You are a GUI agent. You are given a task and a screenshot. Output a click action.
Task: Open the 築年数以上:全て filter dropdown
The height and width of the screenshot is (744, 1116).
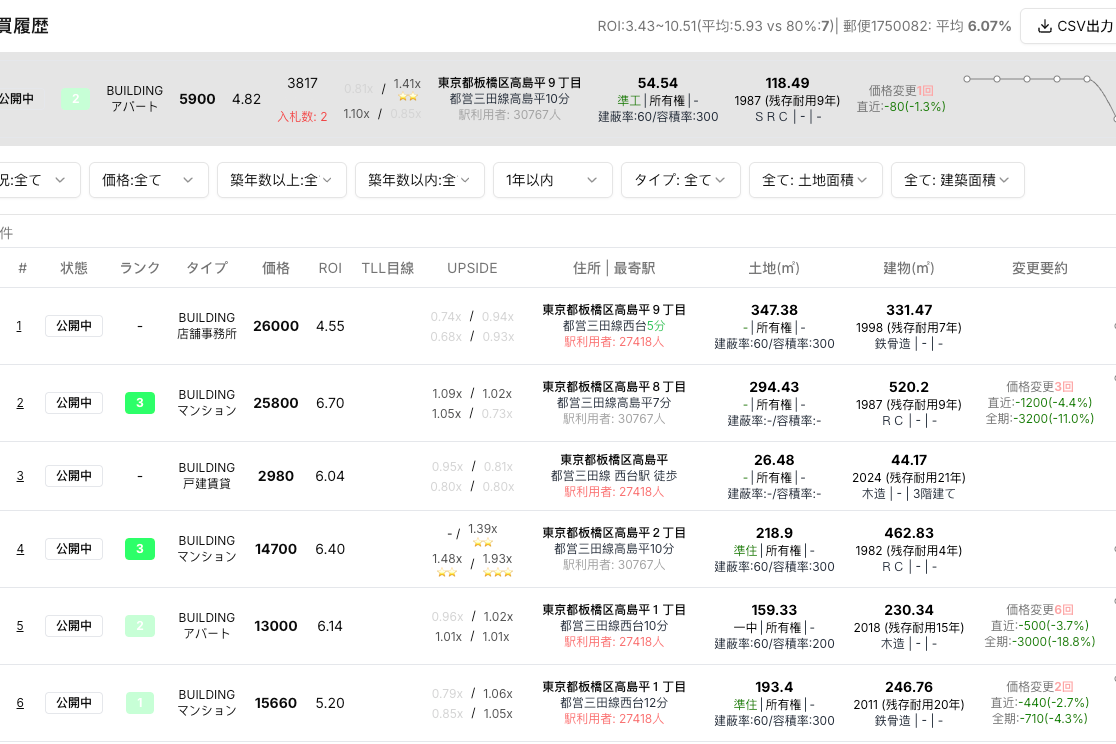click(282, 180)
